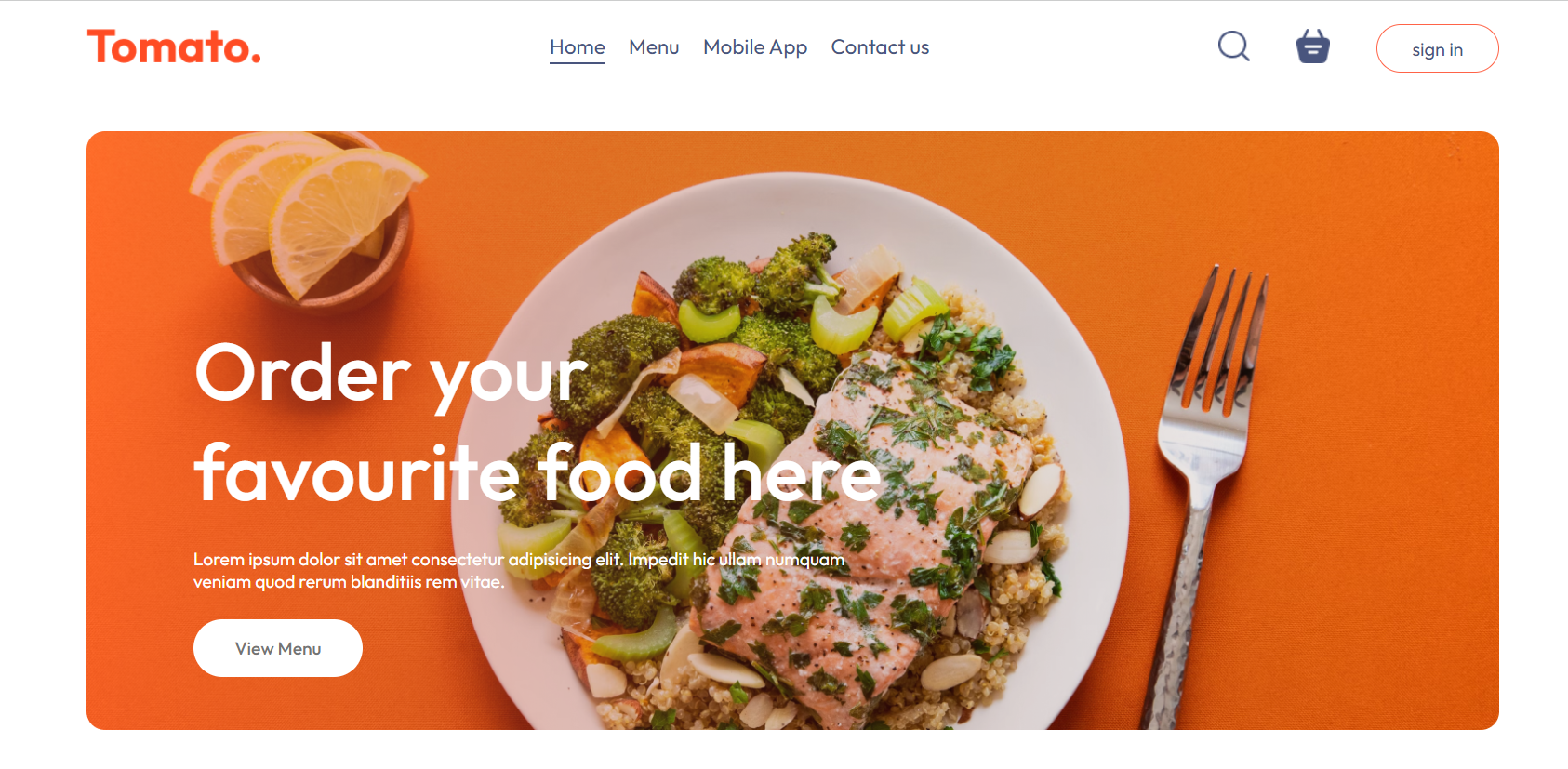Open the Menu navigation item
The height and width of the screenshot is (769, 1568).
(654, 47)
